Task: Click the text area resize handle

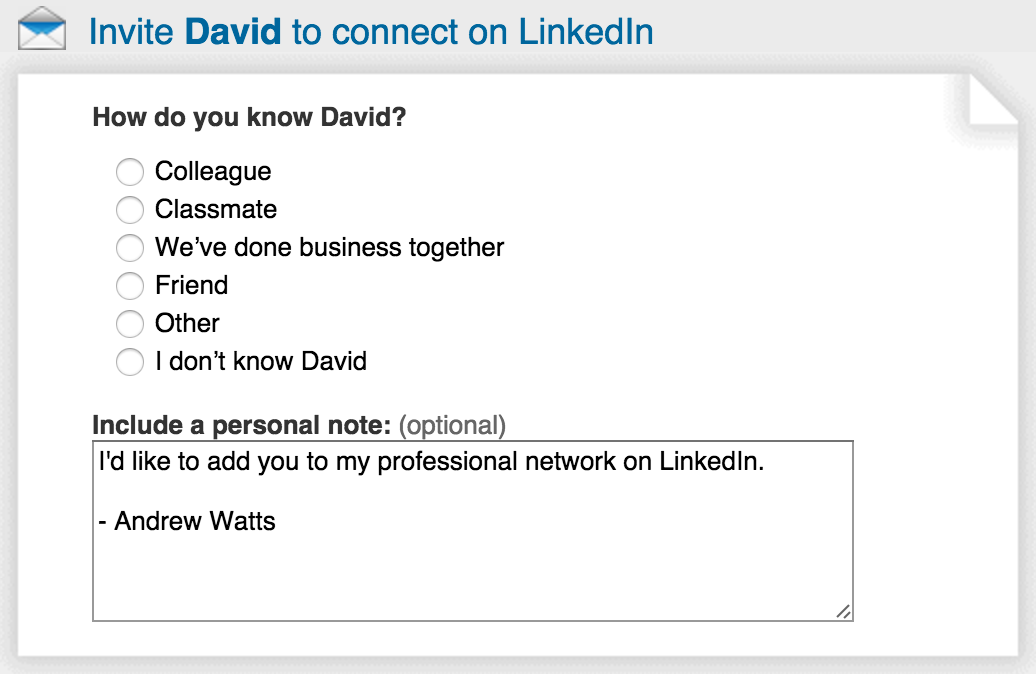Action: [844, 612]
